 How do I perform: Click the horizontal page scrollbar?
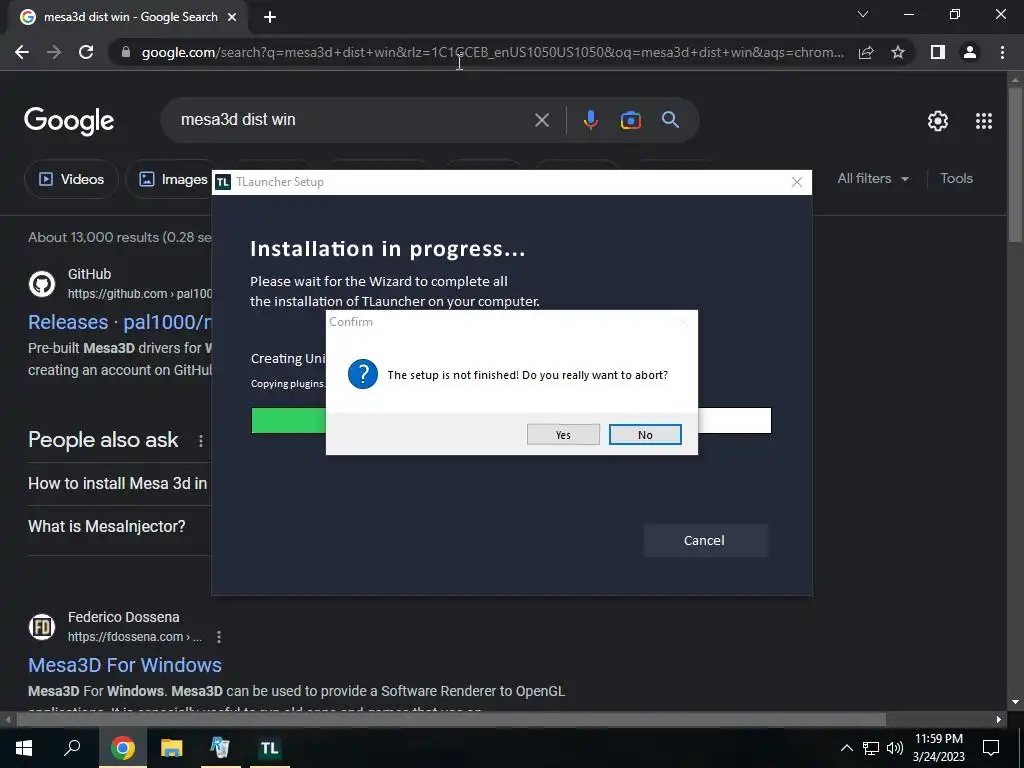(451, 720)
